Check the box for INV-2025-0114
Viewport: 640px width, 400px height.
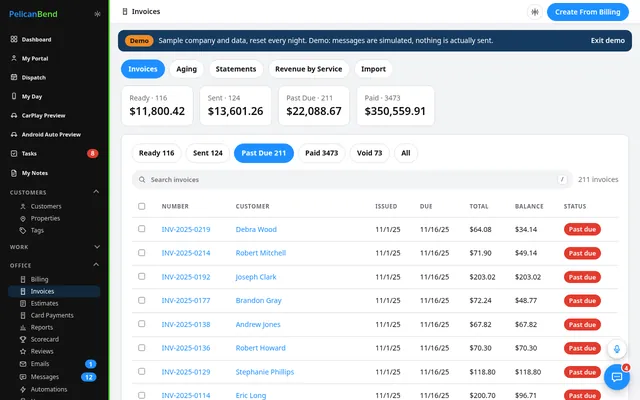pos(142,395)
